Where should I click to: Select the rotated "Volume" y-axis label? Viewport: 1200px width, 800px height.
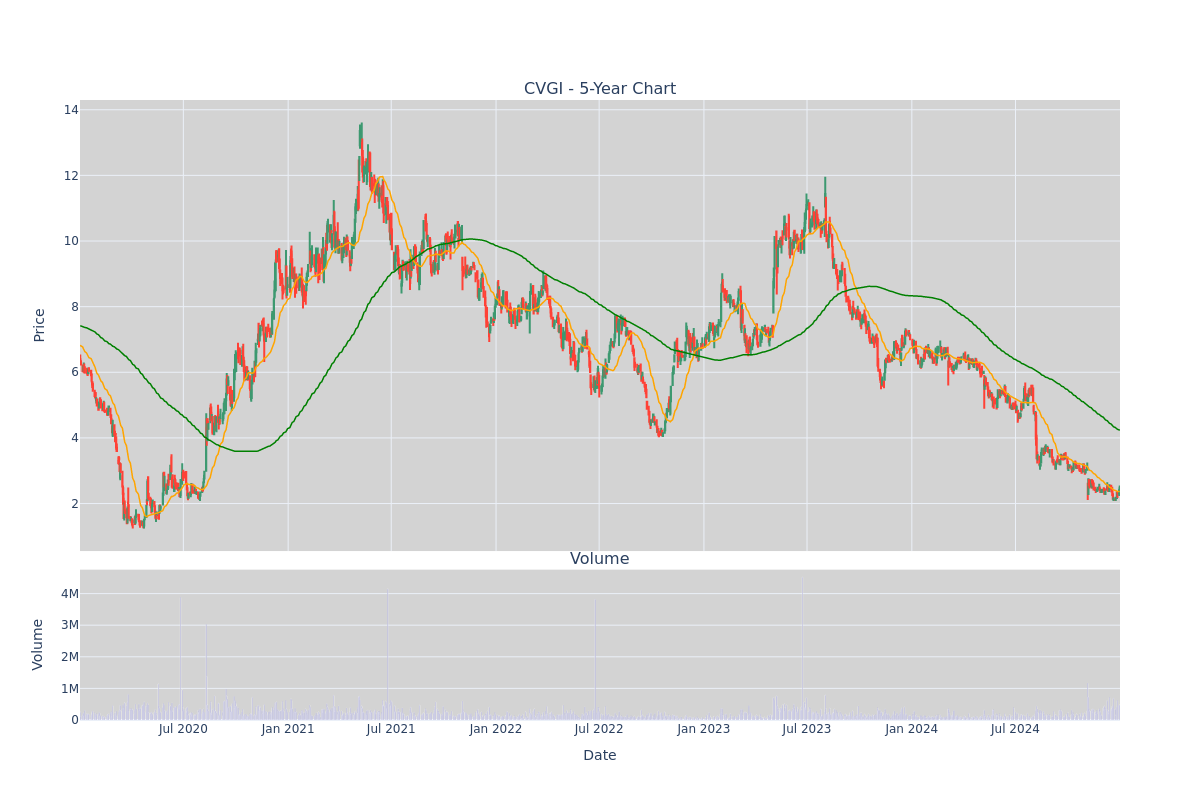click(40, 644)
